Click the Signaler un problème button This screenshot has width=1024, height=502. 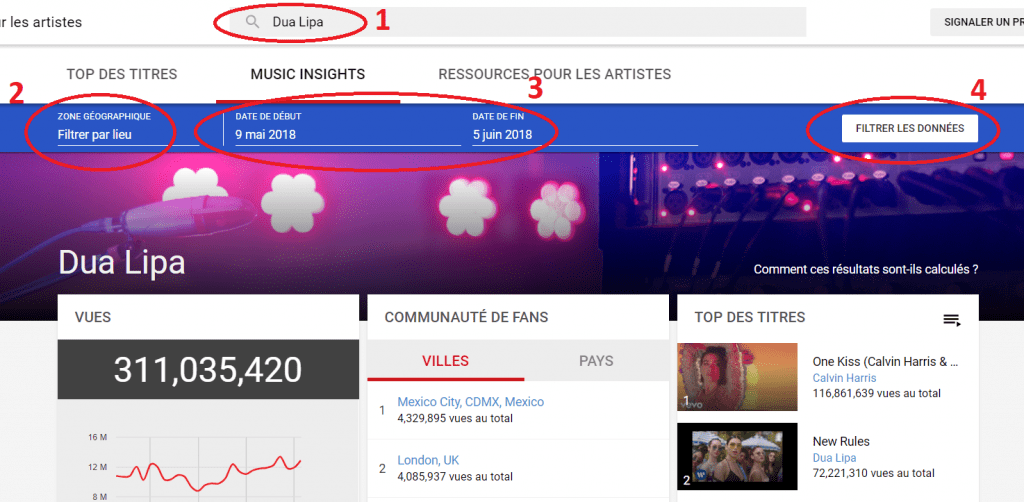tap(977, 22)
